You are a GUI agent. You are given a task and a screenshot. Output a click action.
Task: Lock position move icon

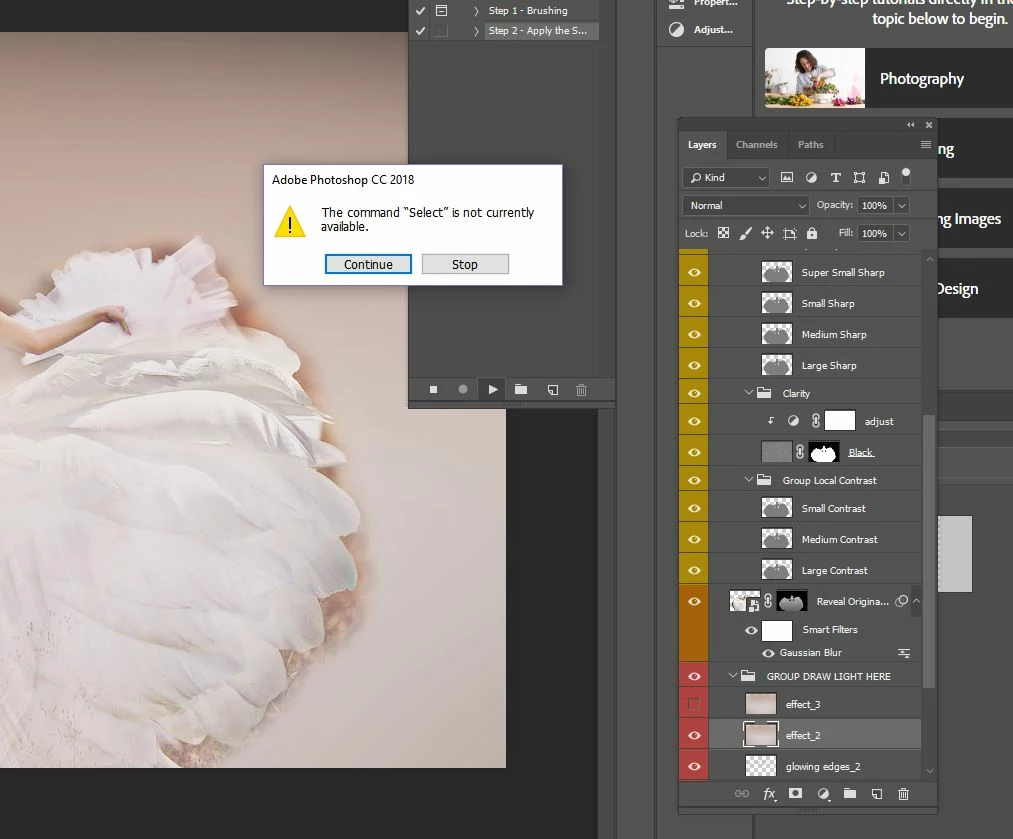767,233
